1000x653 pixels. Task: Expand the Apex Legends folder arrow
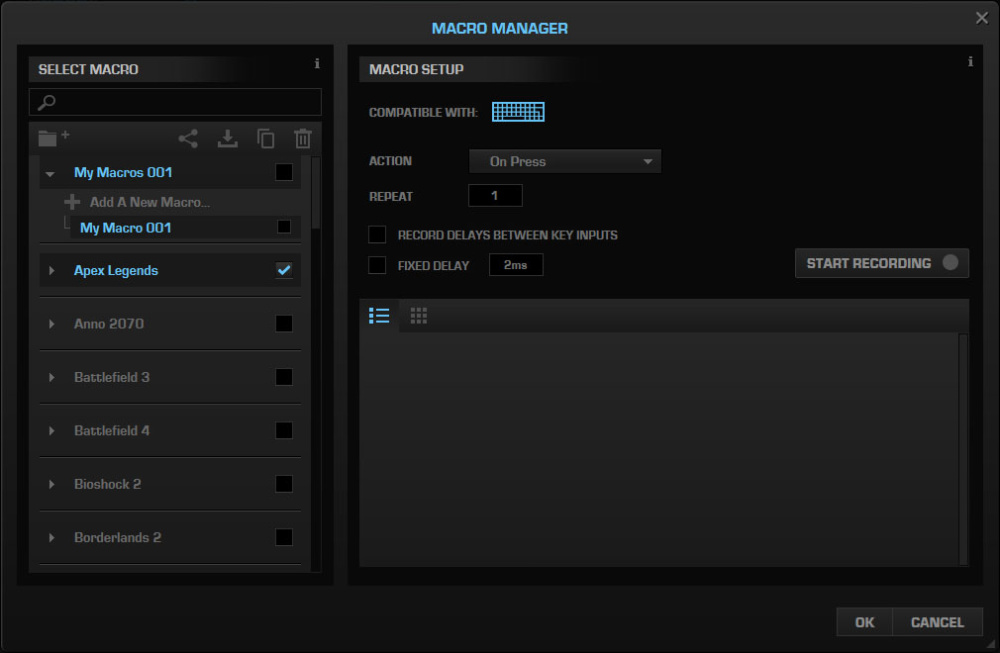click(x=52, y=270)
